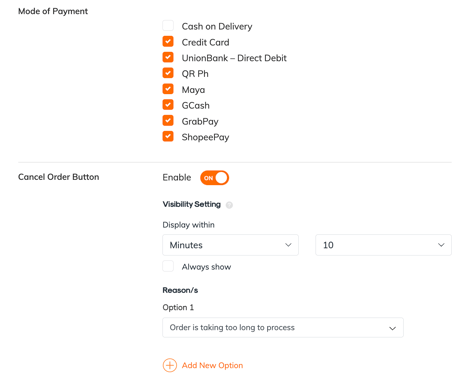Check the Cash on Delivery checkbox
The width and height of the screenshot is (474, 381).
[x=168, y=26]
